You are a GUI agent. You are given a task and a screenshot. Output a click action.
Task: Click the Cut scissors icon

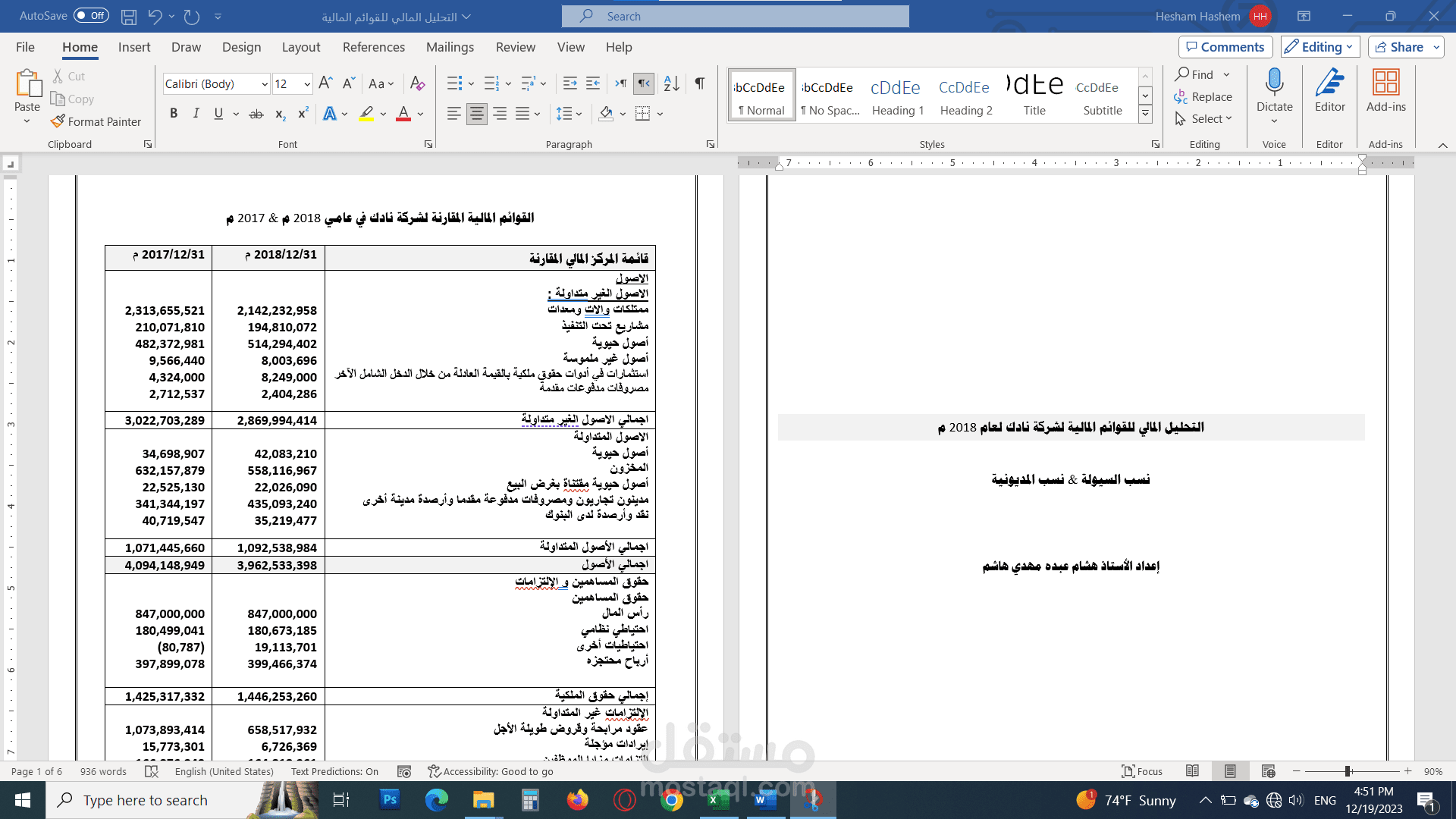pos(58,77)
